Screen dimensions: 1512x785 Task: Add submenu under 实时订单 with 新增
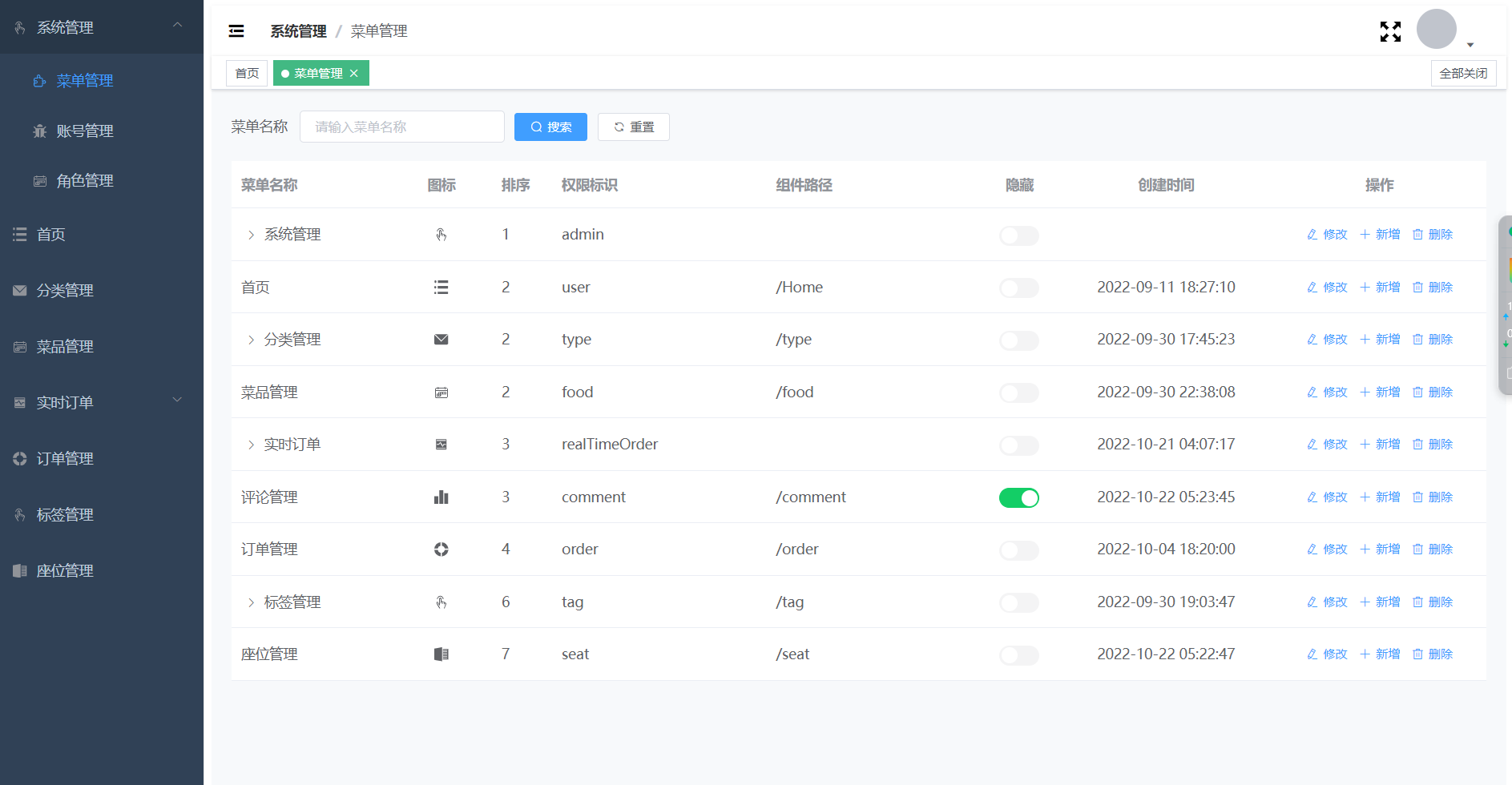pos(1380,445)
